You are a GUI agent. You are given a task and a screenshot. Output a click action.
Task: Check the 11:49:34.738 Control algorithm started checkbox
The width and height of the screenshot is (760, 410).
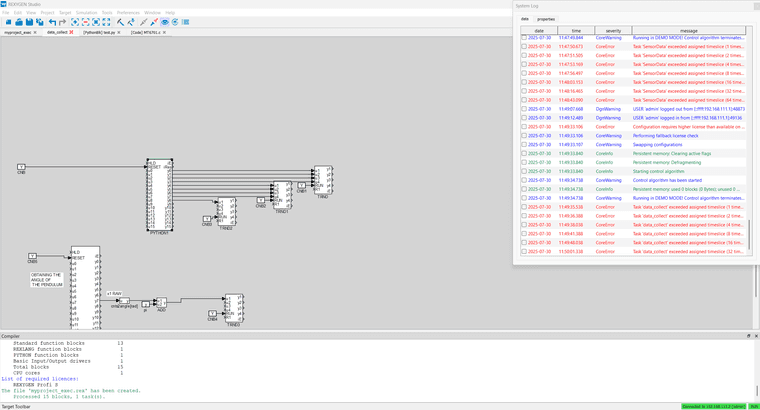click(x=524, y=180)
